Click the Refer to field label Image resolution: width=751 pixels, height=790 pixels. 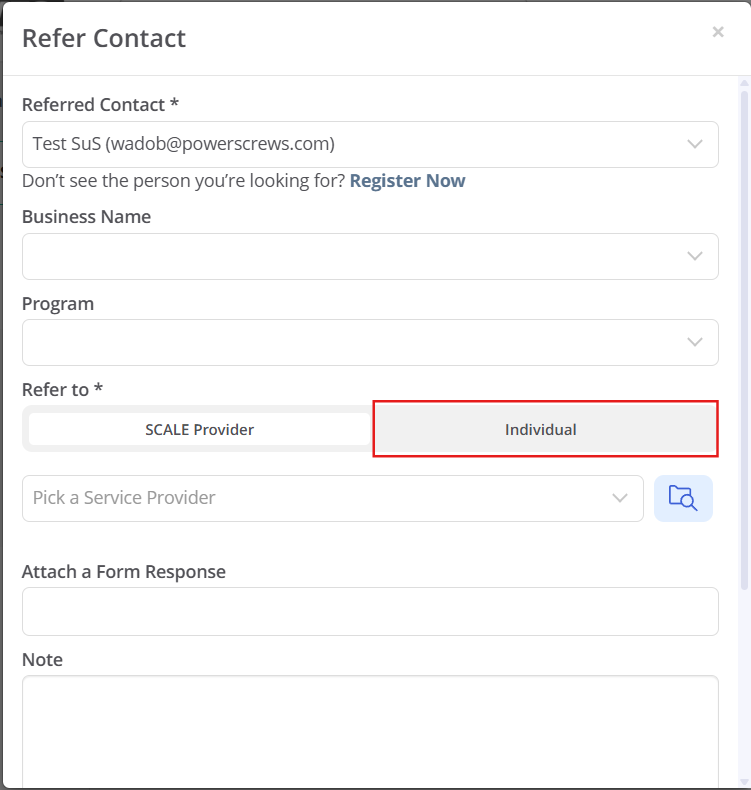pyautogui.click(x=62, y=389)
